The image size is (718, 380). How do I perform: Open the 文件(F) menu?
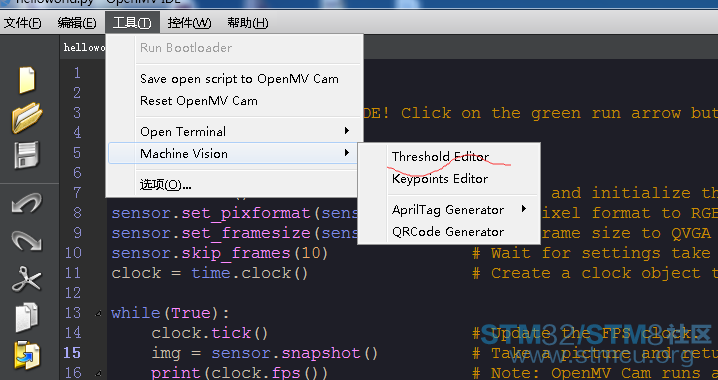pos(22,22)
